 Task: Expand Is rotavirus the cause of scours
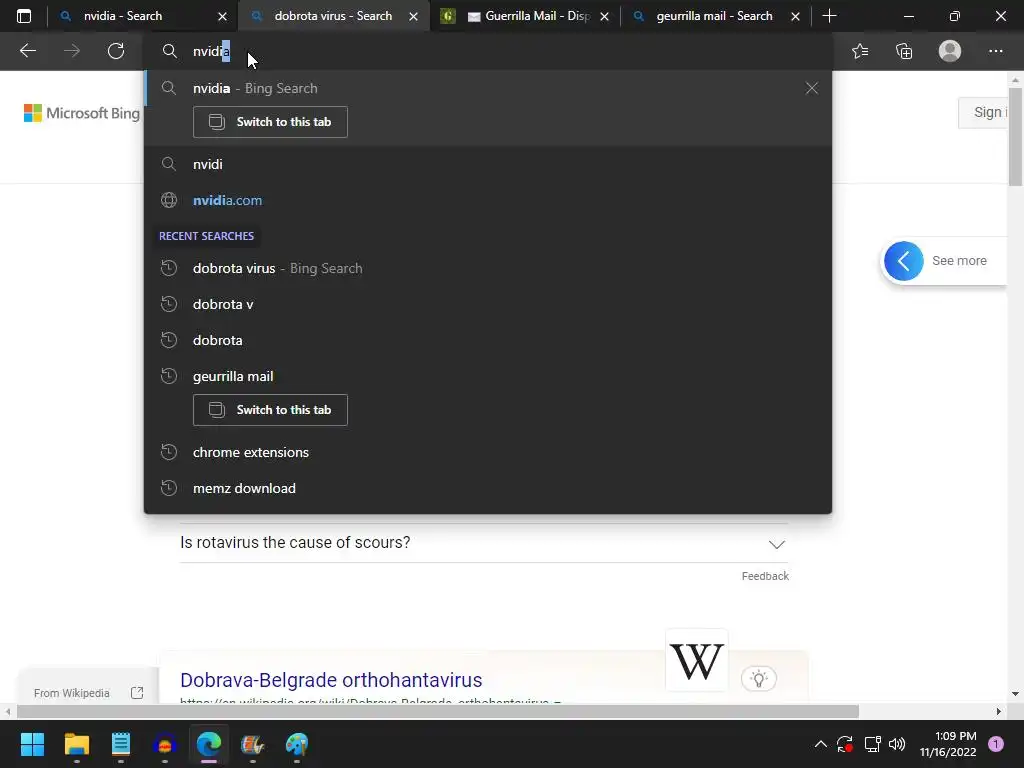(x=484, y=543)
